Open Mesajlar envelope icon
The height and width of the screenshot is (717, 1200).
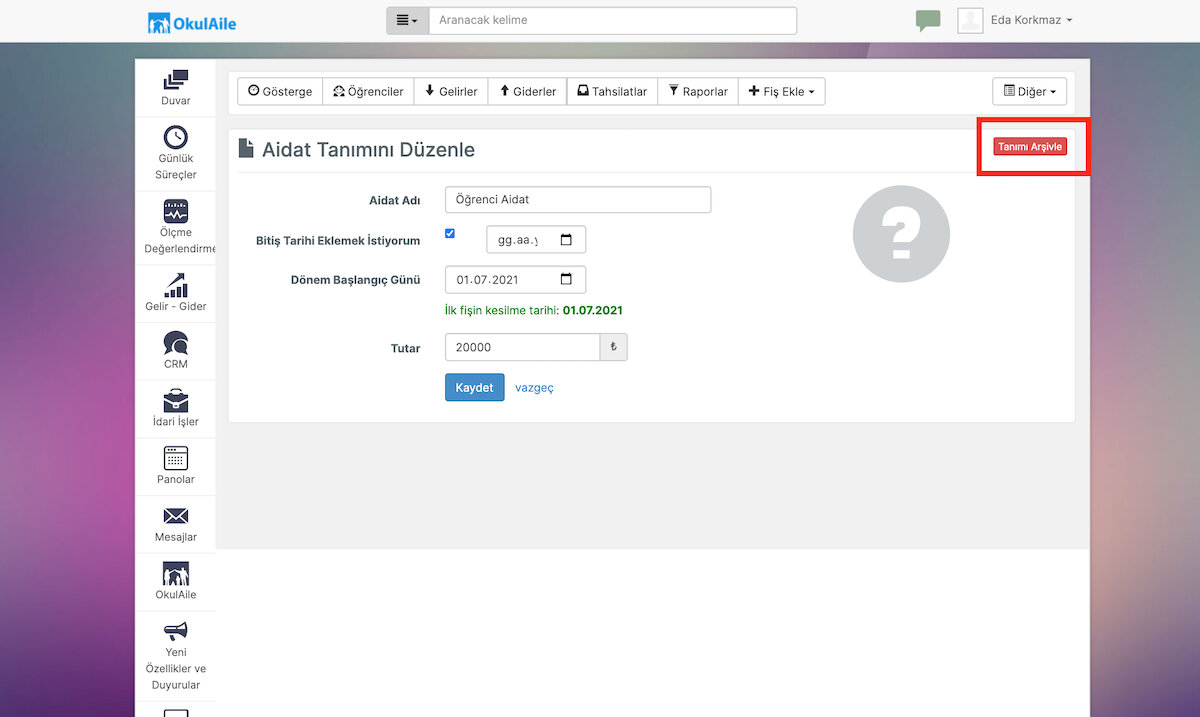[175, 516]
